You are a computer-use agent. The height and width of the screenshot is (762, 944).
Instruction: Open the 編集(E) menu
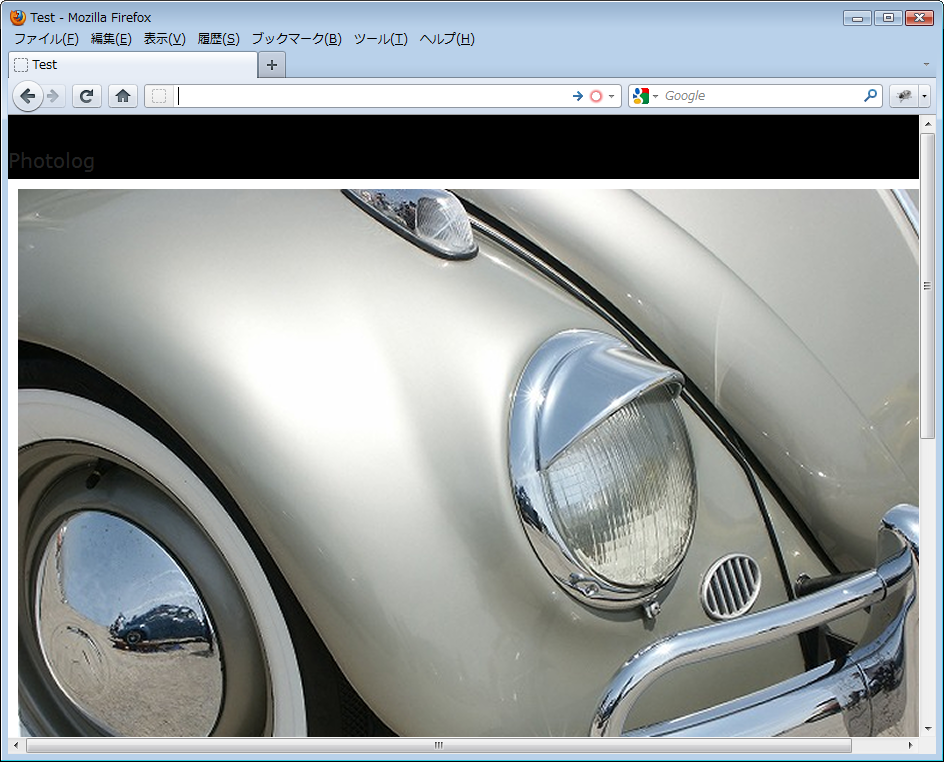tap(111, 39)
